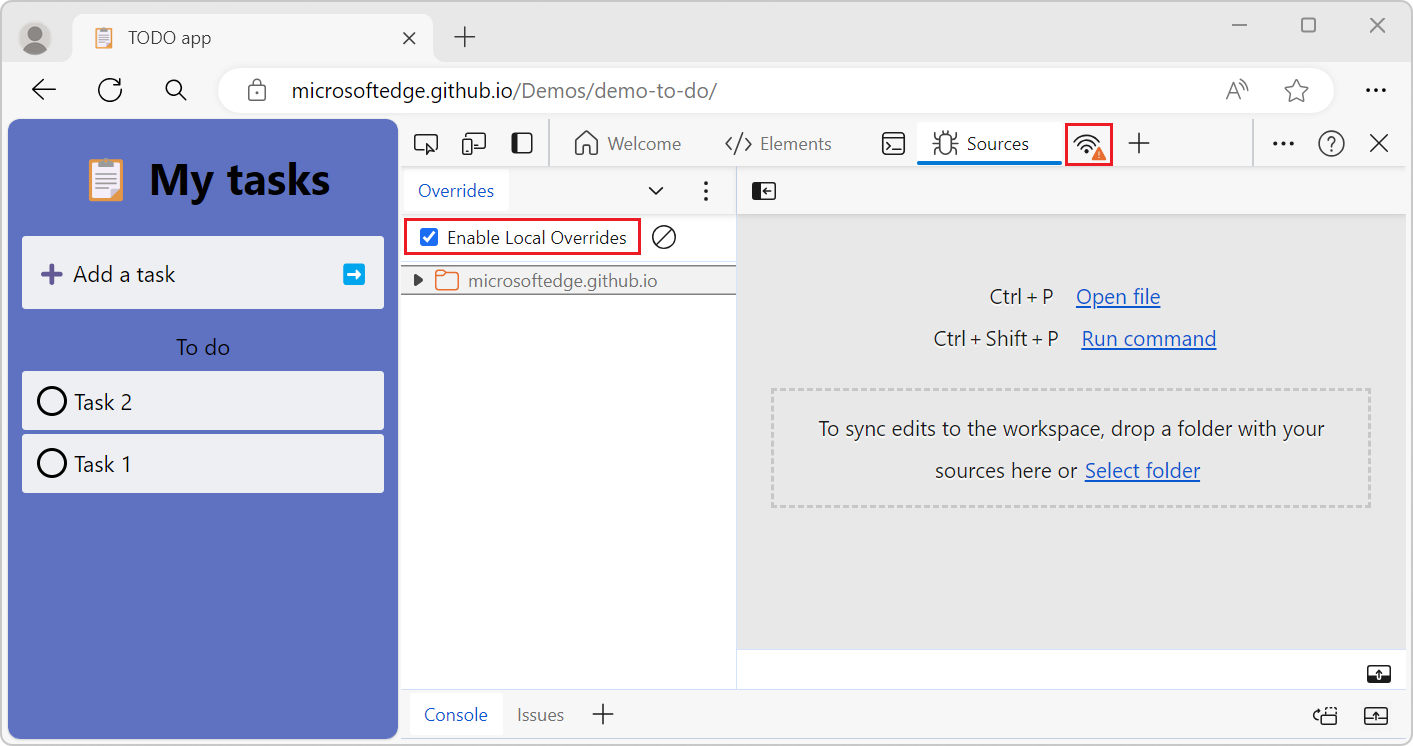The height and width of the screenshot is (746, 1413).
Task: Click the My tasks heading
Action: (x=240, y=180)
